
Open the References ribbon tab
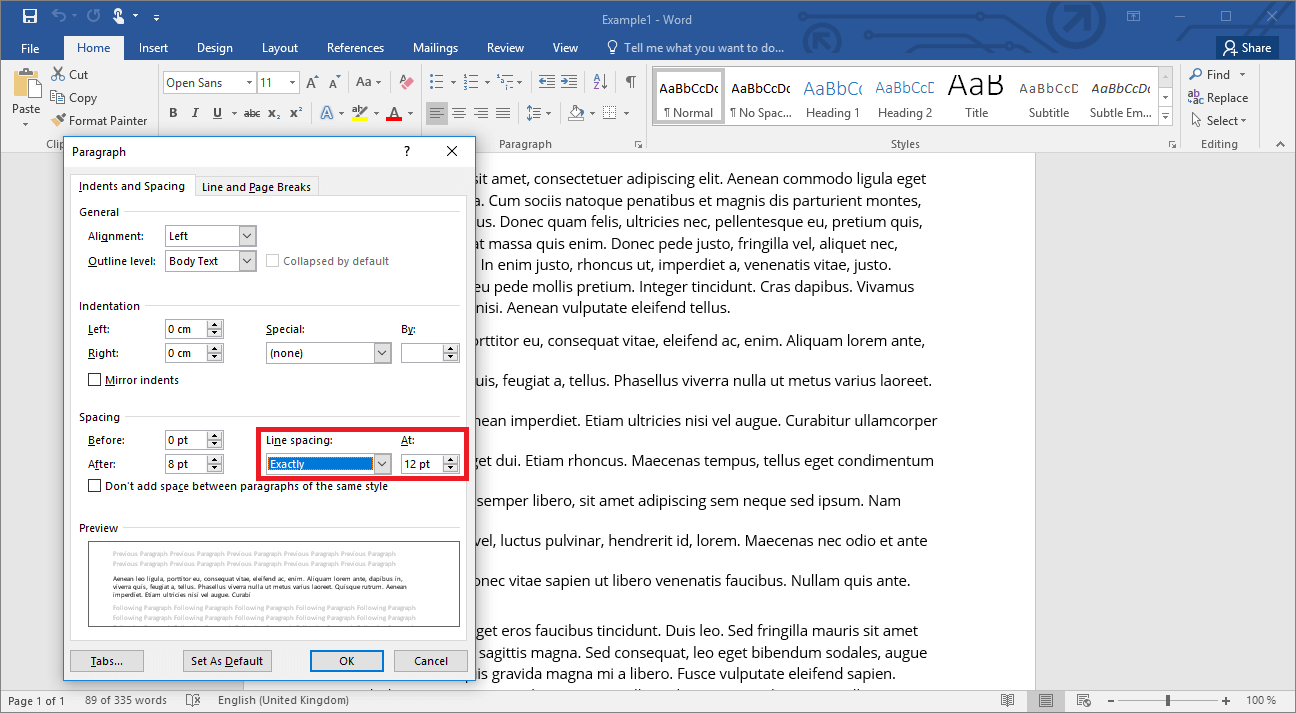pyautogui.click(x=355, y=47)
